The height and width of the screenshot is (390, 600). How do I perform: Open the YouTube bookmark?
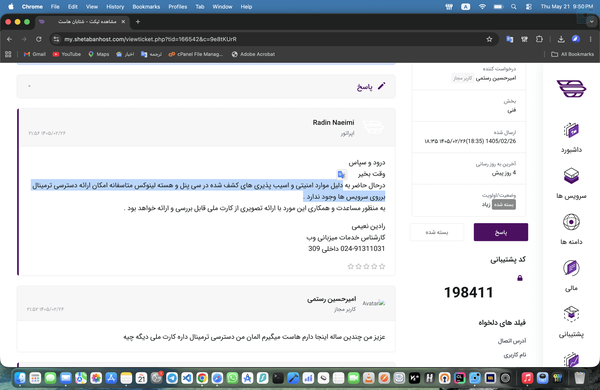tap(67, 54)
